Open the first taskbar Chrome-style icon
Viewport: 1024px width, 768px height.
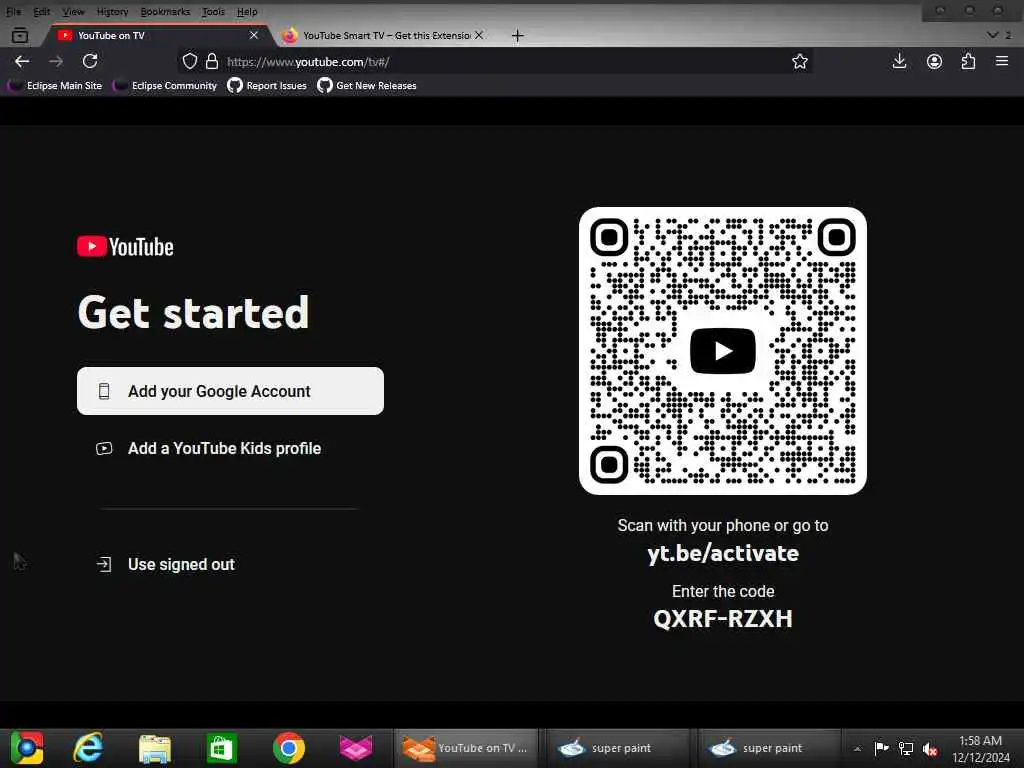(x=27, y=748)
